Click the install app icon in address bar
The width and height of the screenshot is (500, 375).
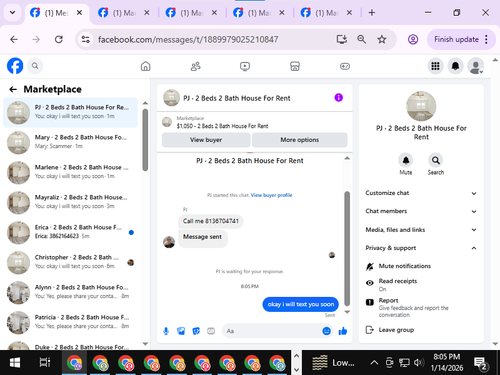coord(342,39)
